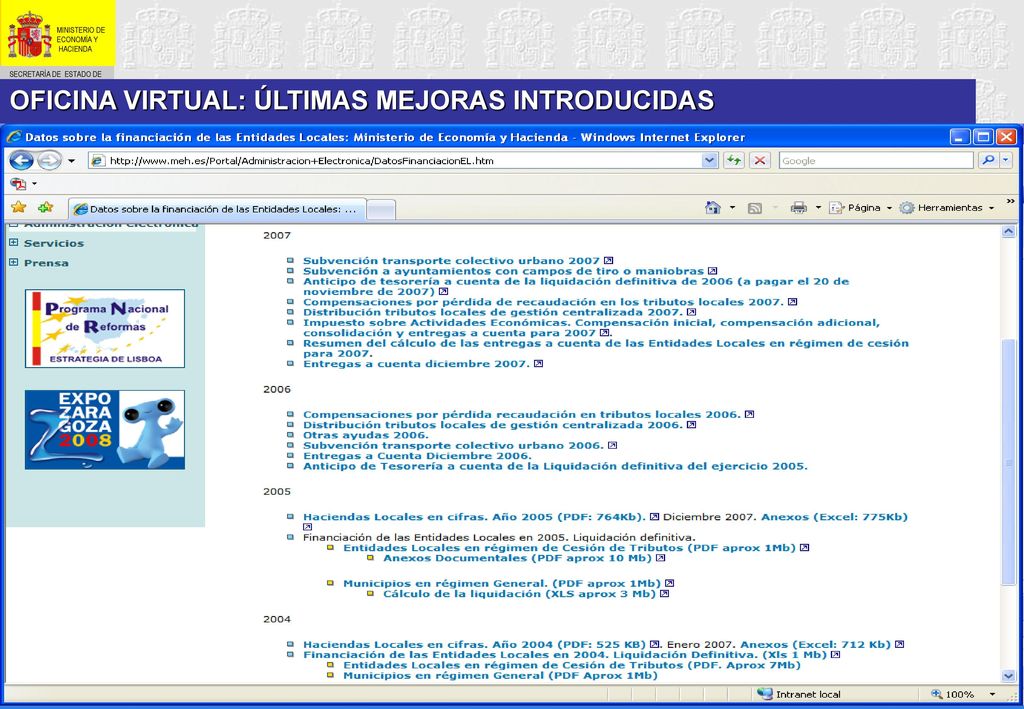Click the vertical scrollbar thumb
The width and height of the screenshot is (1024, 709).
tap(1008, 462)
